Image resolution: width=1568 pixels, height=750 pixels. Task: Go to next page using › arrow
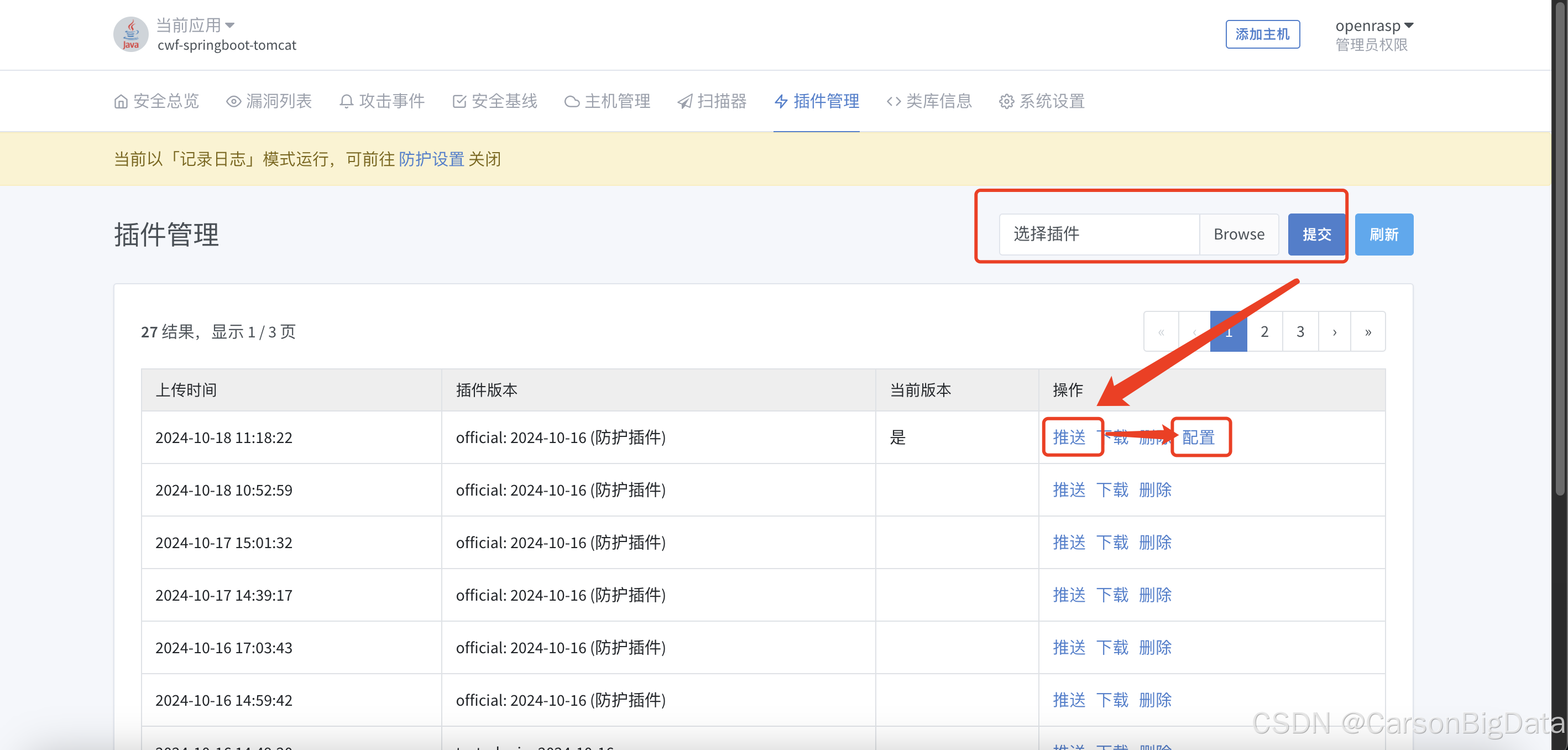click(x=1334, y=332)
